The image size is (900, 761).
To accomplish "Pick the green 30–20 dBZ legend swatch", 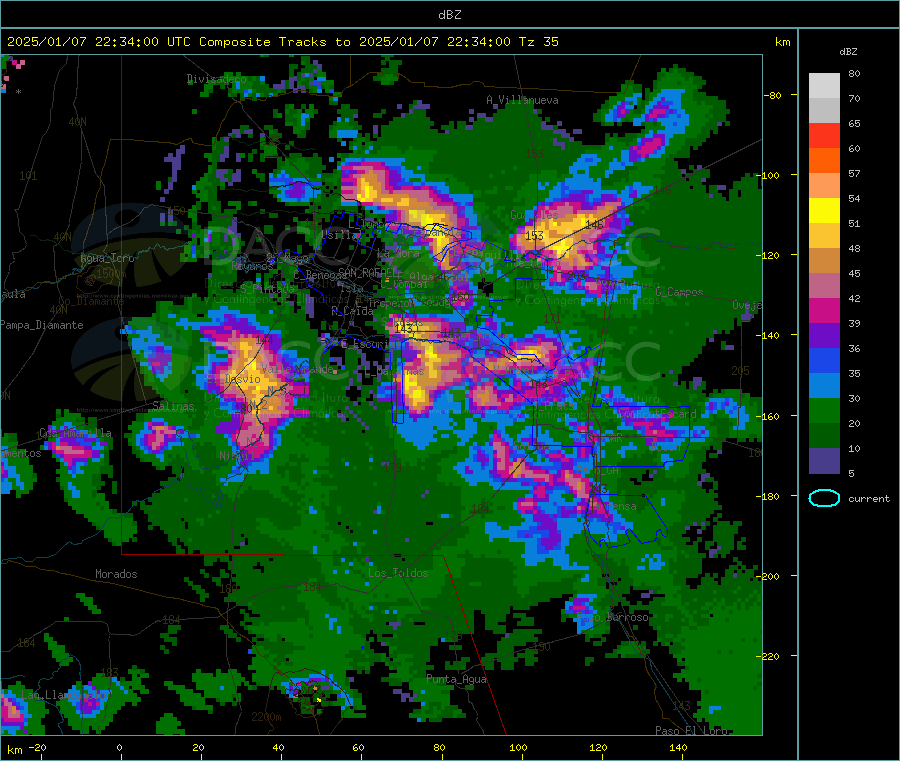I will tap(824, 411).
